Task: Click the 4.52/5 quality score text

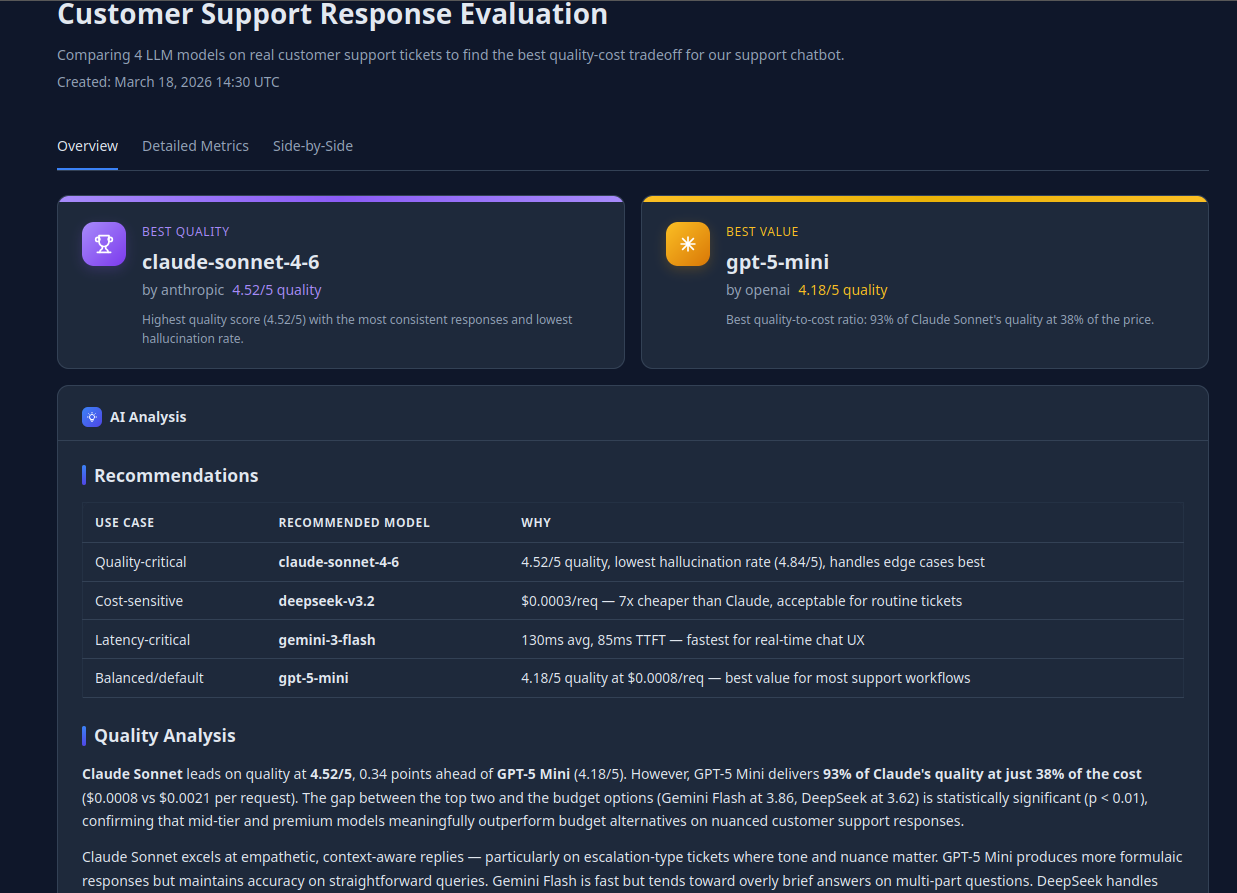Action: [x=277, y=290]
